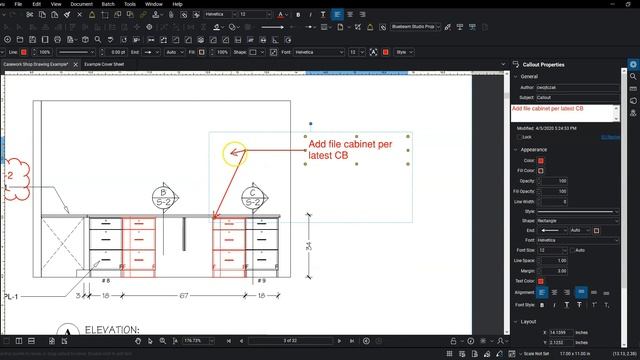Click the Zoom tool in the bottom bar
The width and height of the screenshot is (640, 360).
point(163,341)
